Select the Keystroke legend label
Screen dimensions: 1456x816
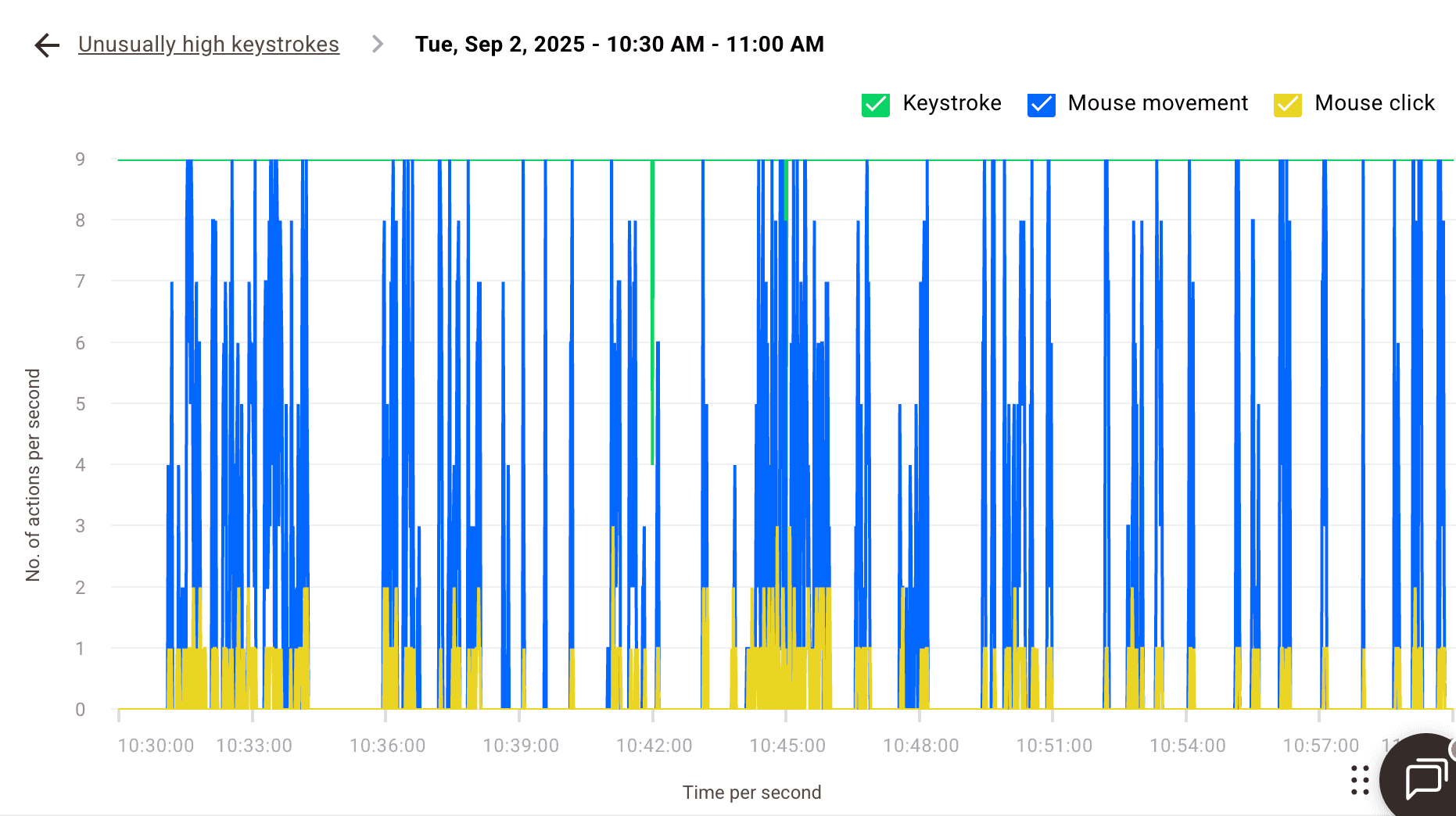coord(952,103)
